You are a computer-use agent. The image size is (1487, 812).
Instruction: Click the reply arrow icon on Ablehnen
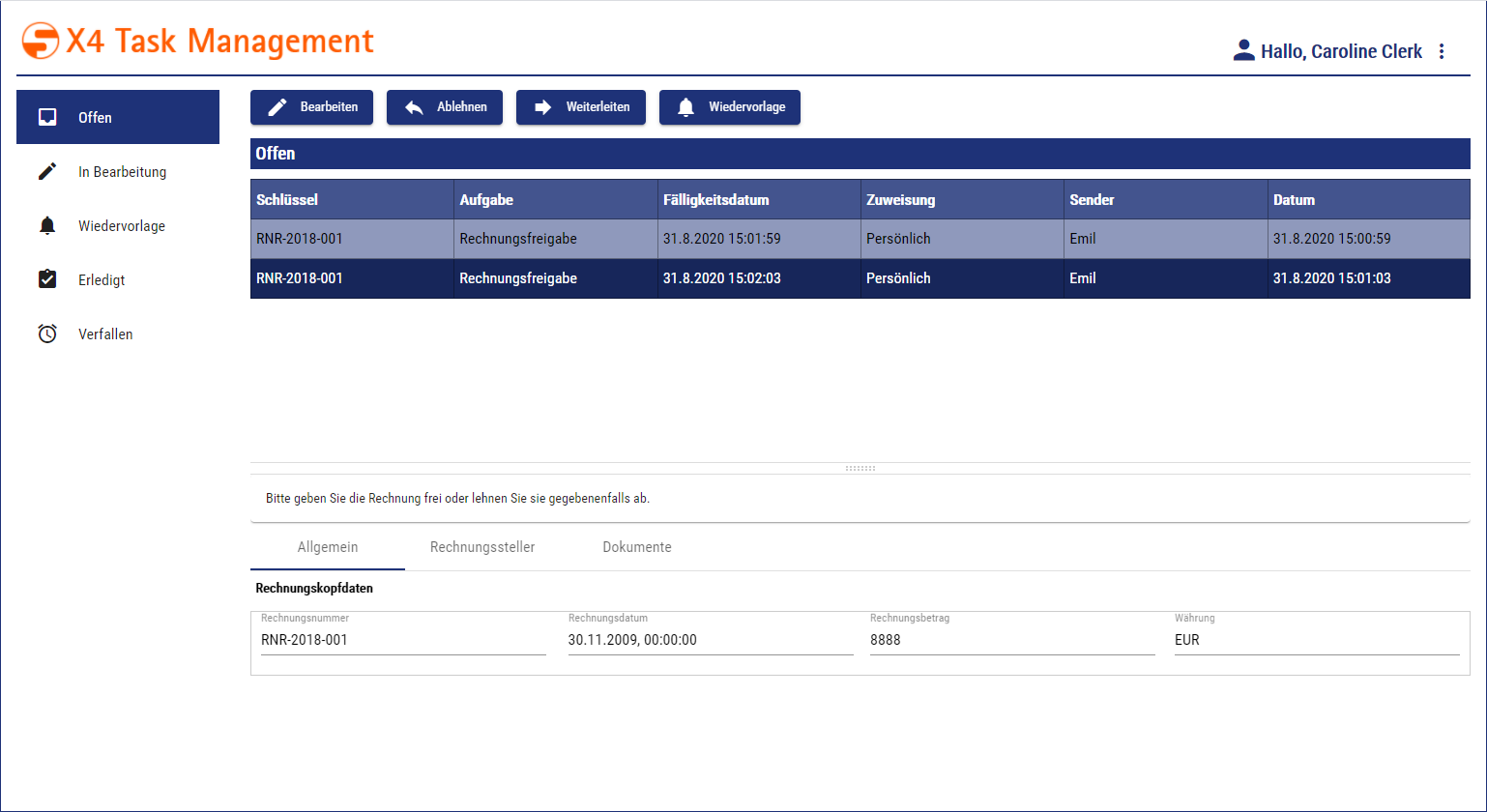pyautogui.click(x=414, y=106)
